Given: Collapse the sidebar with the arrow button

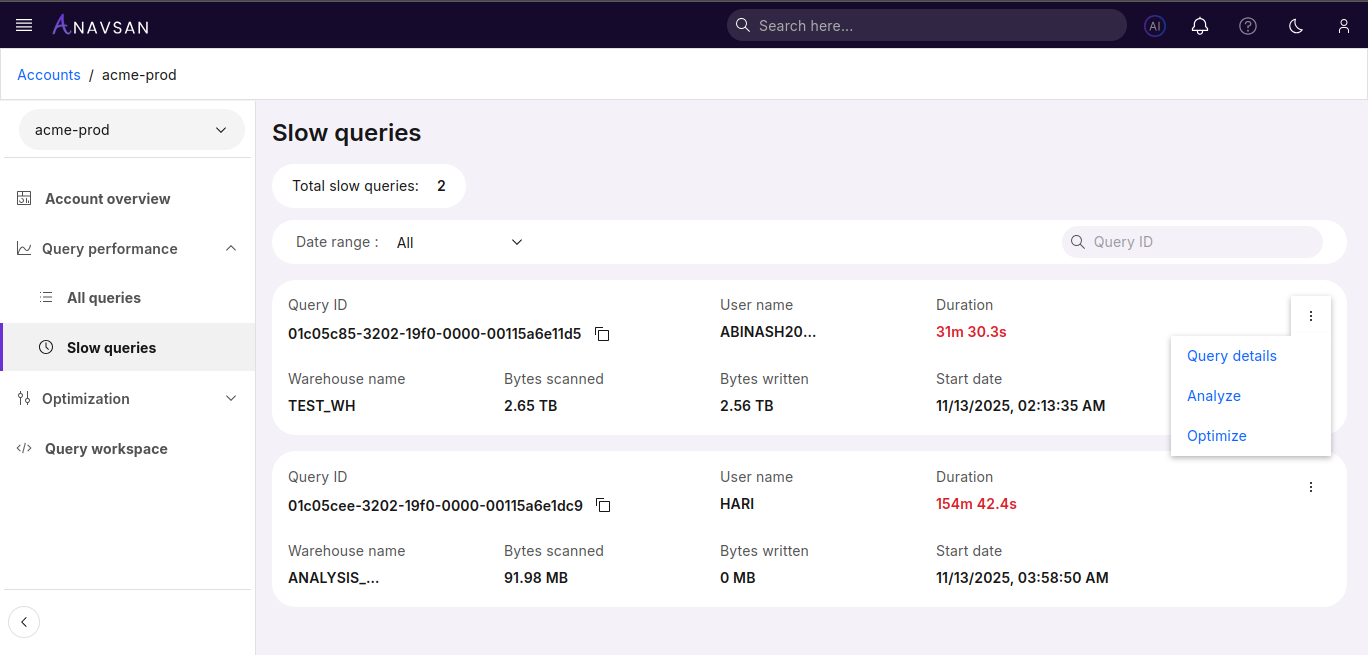Looking at the screenshot, I should (24, 621).
